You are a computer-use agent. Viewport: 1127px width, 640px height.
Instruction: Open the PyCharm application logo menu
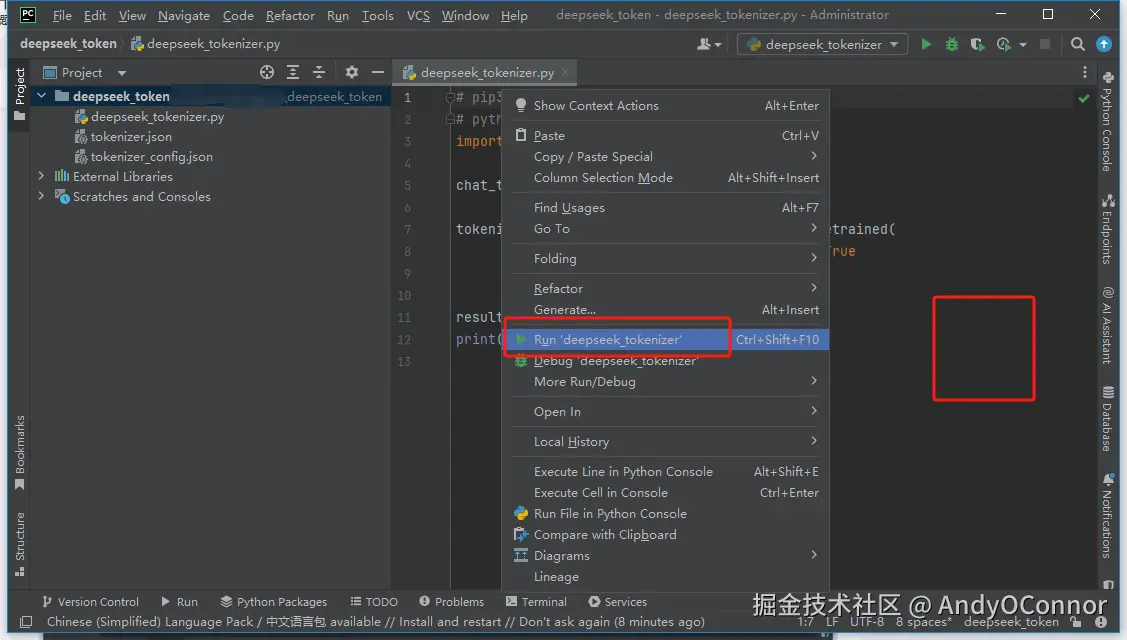point(27,14)
